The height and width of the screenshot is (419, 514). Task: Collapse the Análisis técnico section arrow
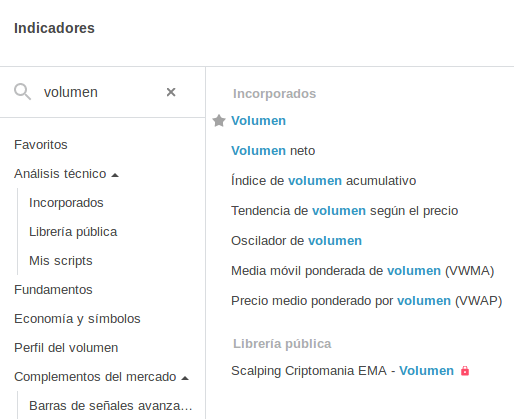tap(115, 175)
